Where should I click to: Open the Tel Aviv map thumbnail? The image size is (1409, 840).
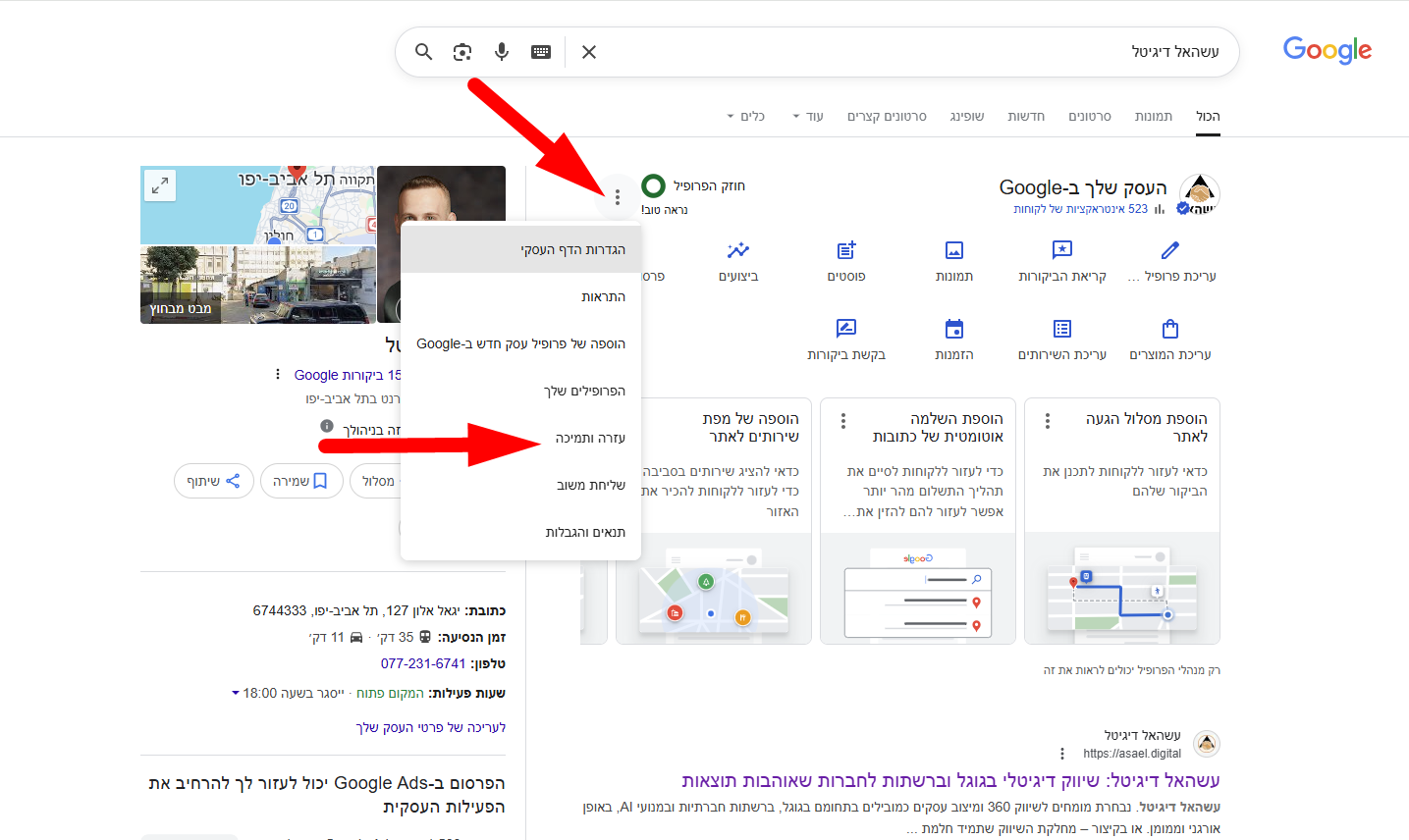click(258, 205)
